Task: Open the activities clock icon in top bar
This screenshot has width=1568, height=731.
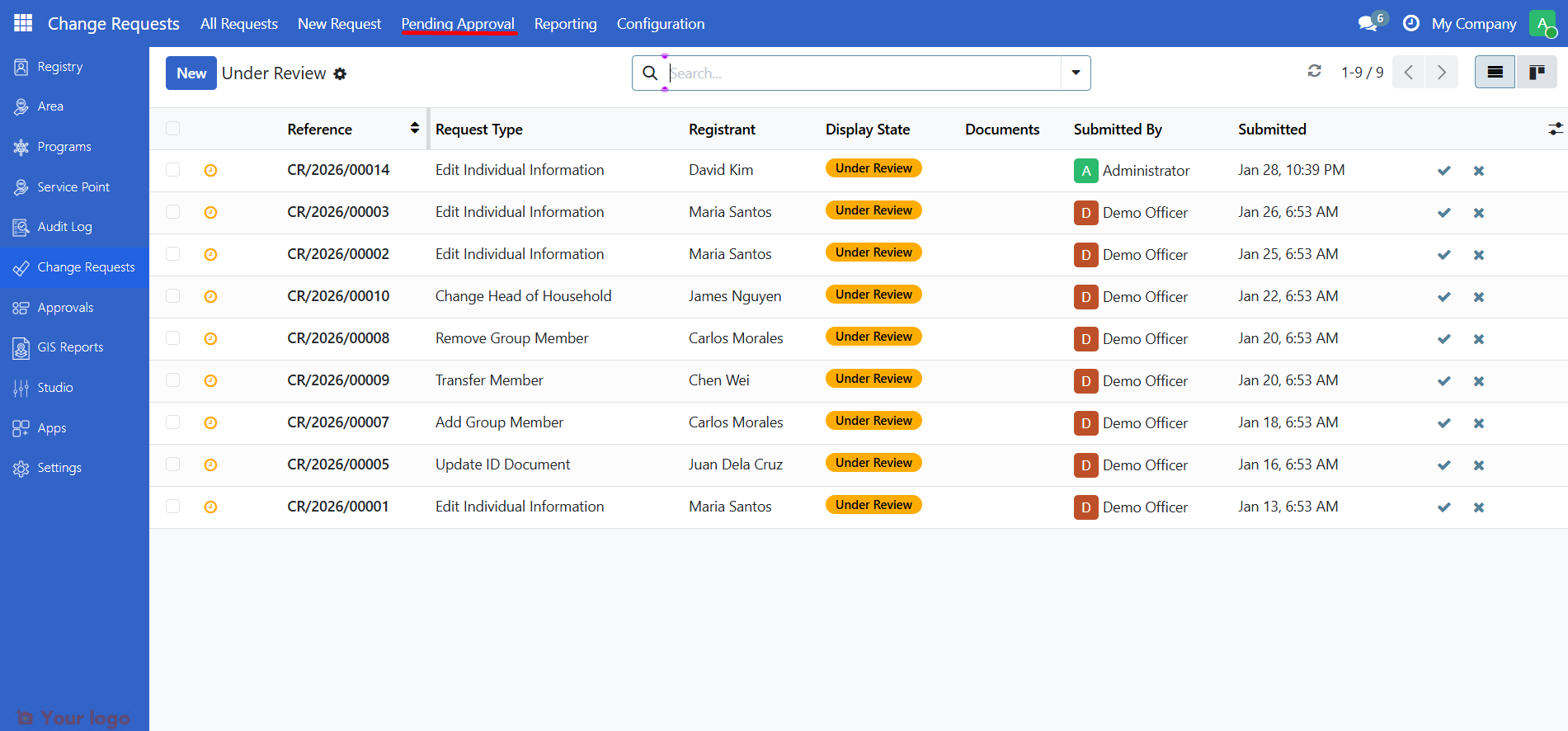Action: 1410,23
